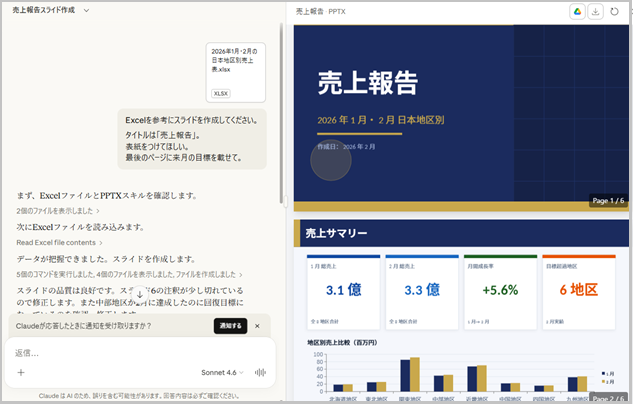Open the XLSX file attachment card

pos(236,72)
